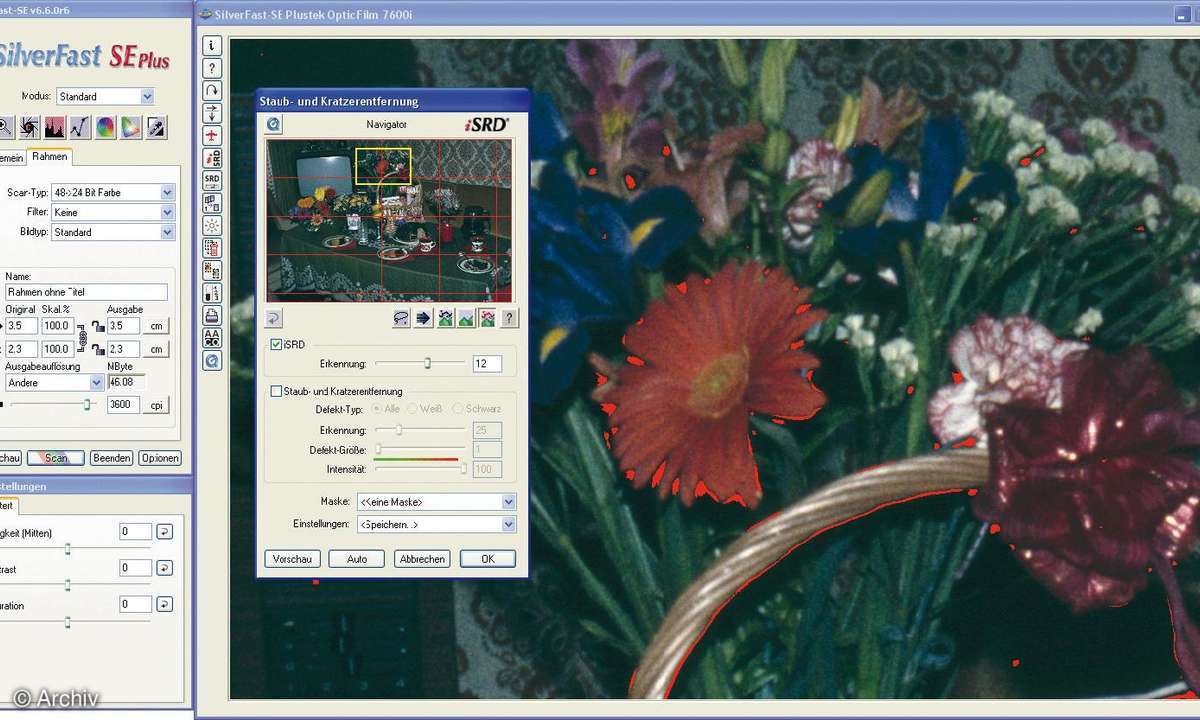Click the Intensität slider handle
The height and width of the screenshot is (720, 1200).
click(463, 468)
